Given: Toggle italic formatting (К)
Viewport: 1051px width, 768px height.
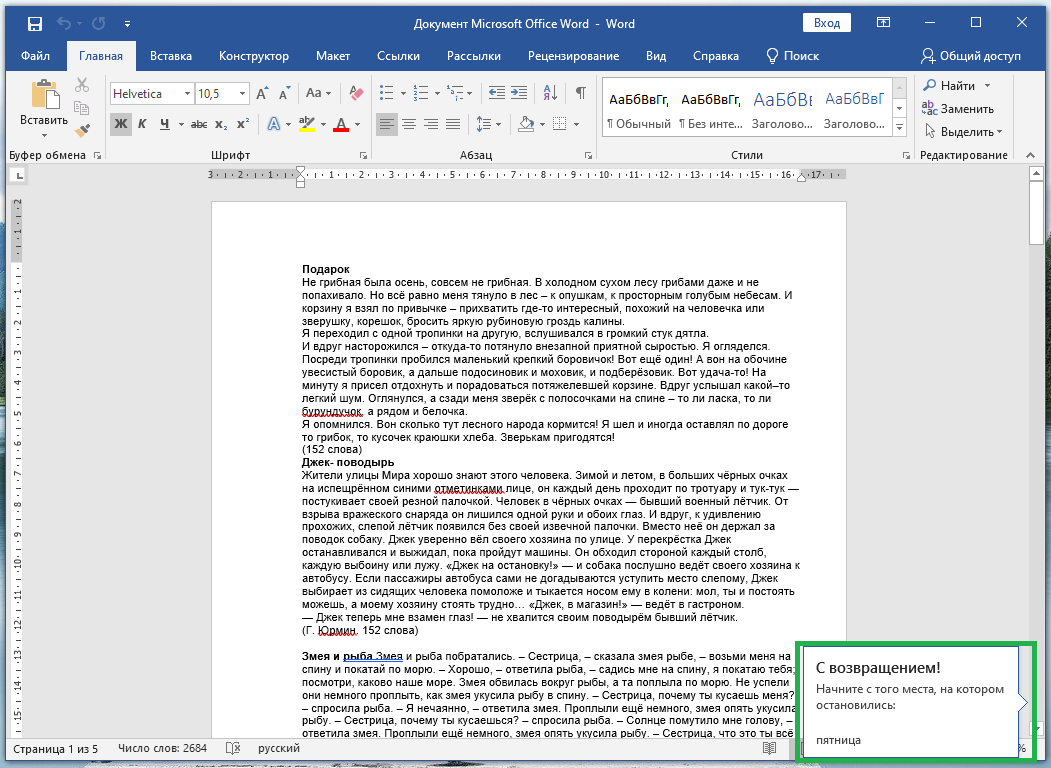Looking at the screenshot, I should [142, 124].
